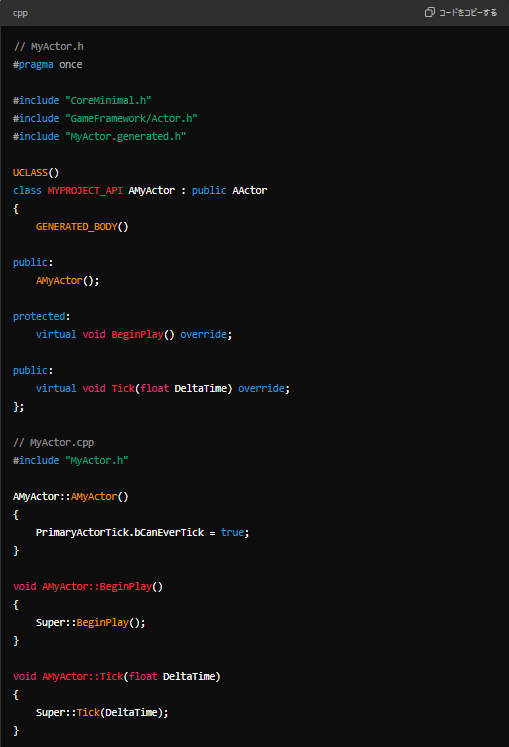The width and height of the screenshot is (509, 747).
Task: Click the UCLASS() macro line
Action: click(x=36, y=172)
